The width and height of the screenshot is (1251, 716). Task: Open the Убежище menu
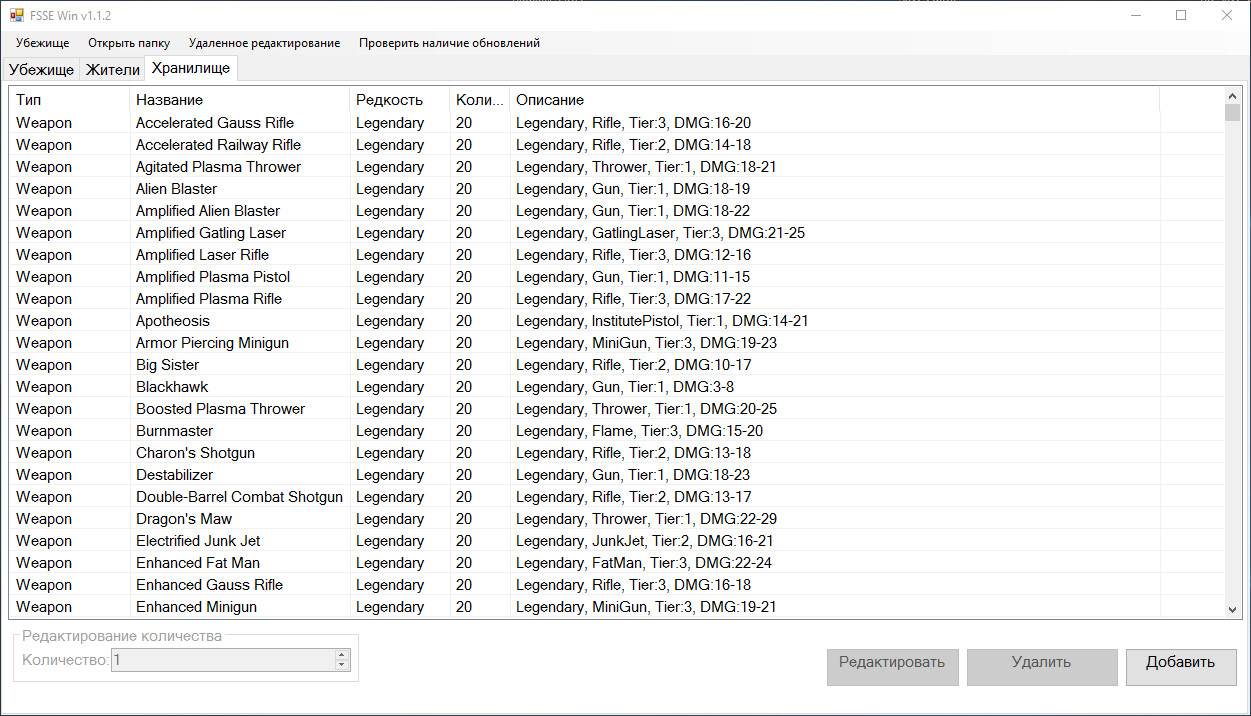point(42,43)
